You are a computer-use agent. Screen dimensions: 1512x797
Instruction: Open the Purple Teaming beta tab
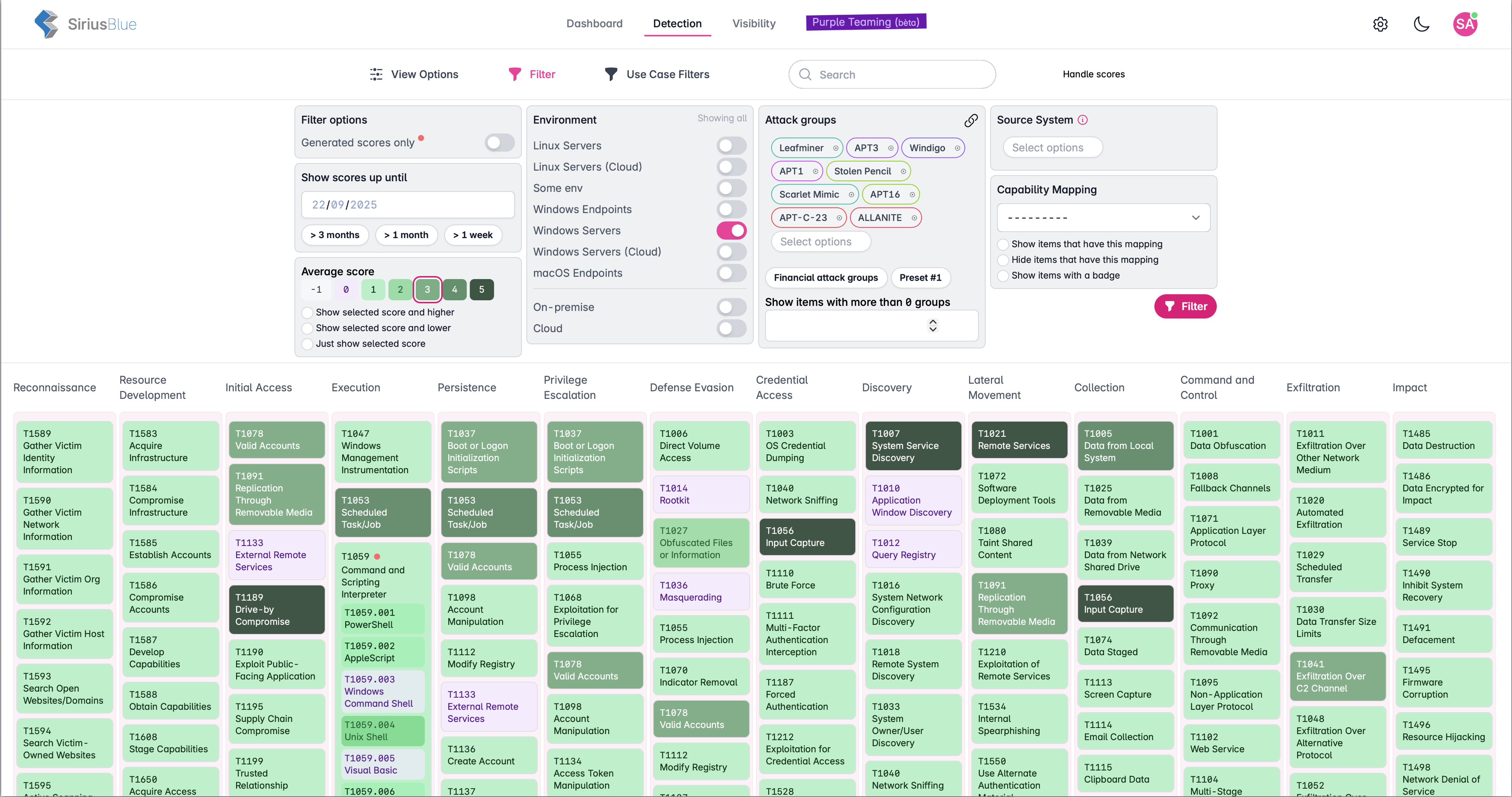[866, 22]
